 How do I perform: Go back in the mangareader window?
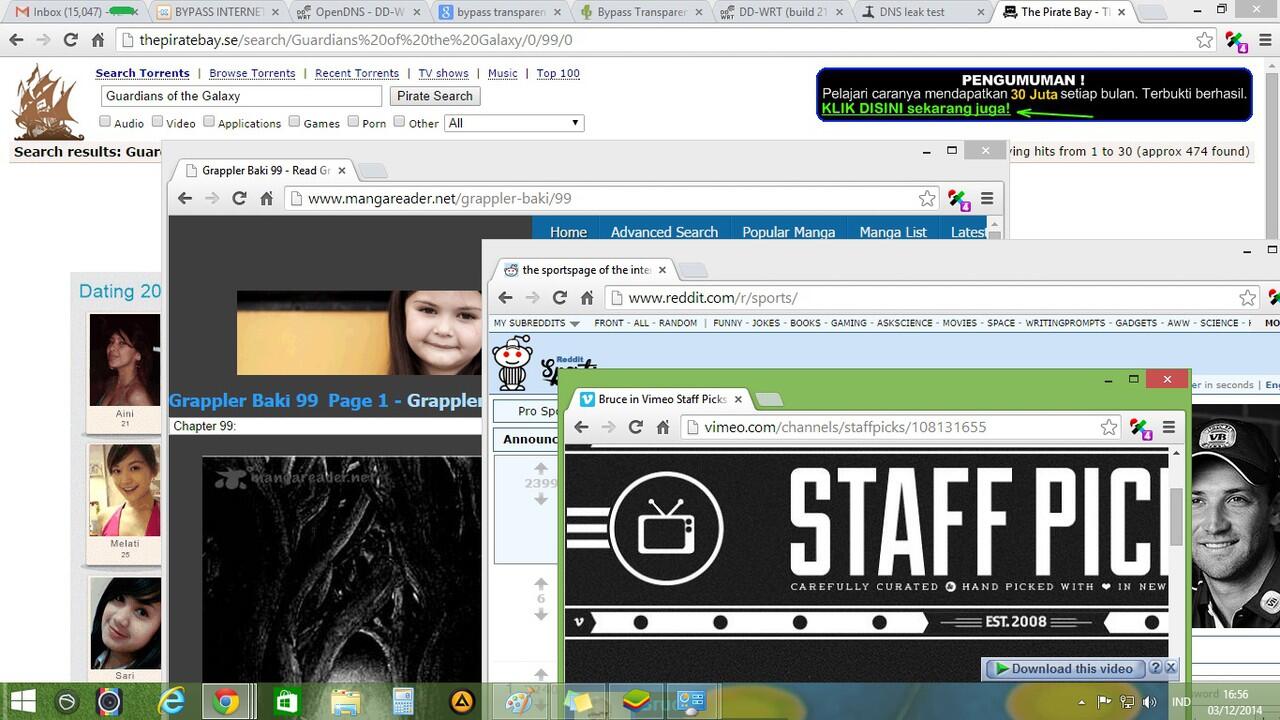pos(185,198)
